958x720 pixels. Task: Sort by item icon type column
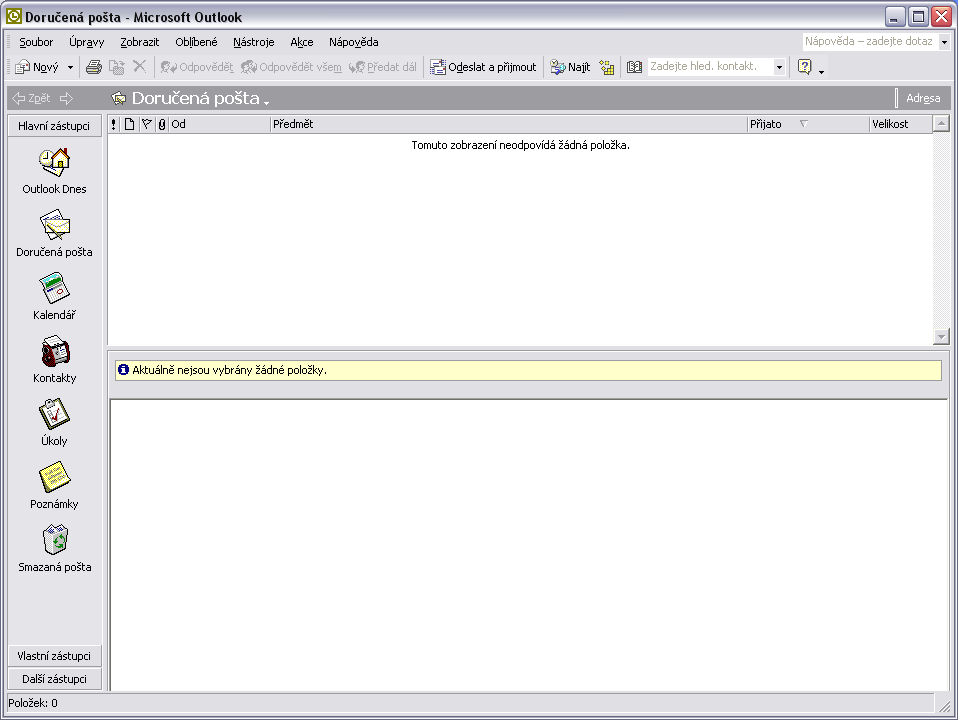130,125
